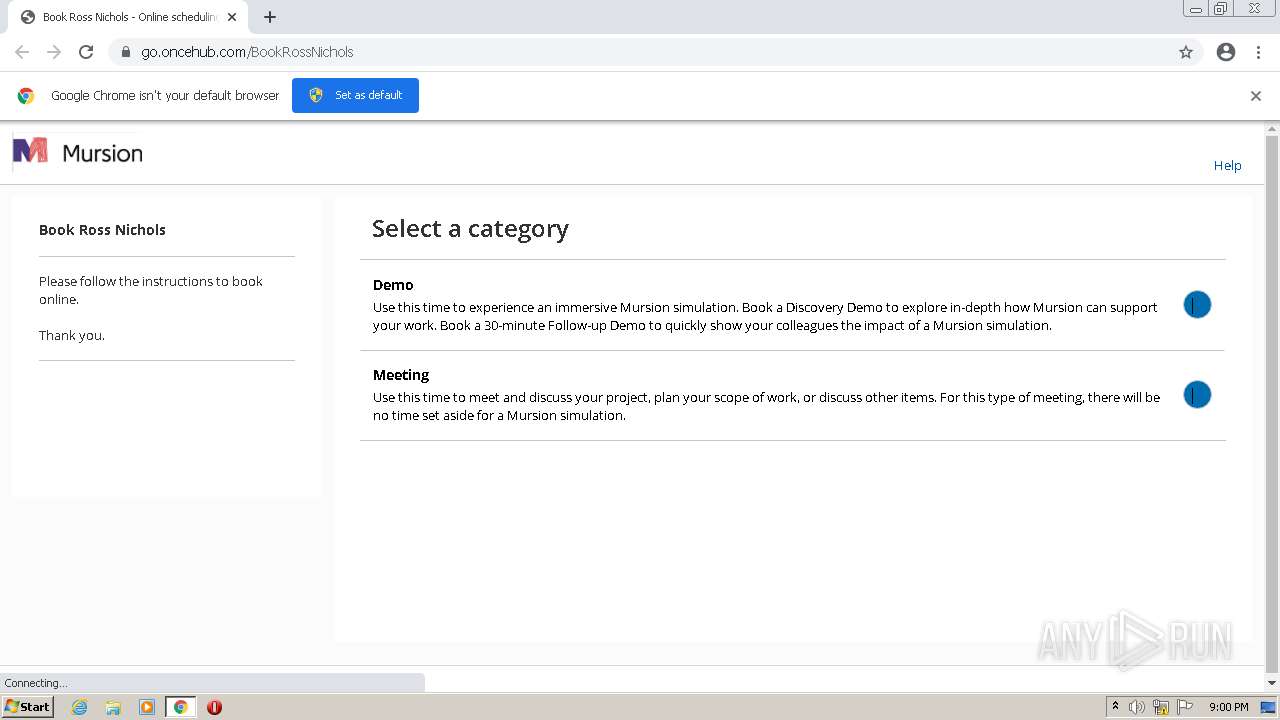Select the Book Ross Nichols browser tab
This screenshot has height=720, width=1280.
coord(128,17)
